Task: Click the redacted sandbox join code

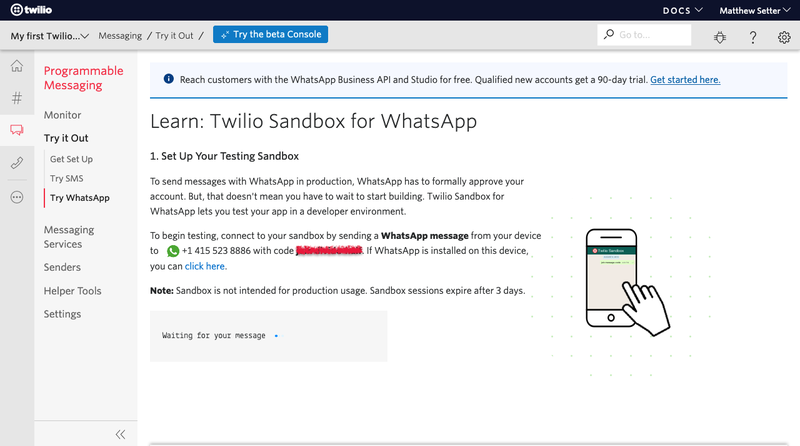Action: (x=329, y=250)
